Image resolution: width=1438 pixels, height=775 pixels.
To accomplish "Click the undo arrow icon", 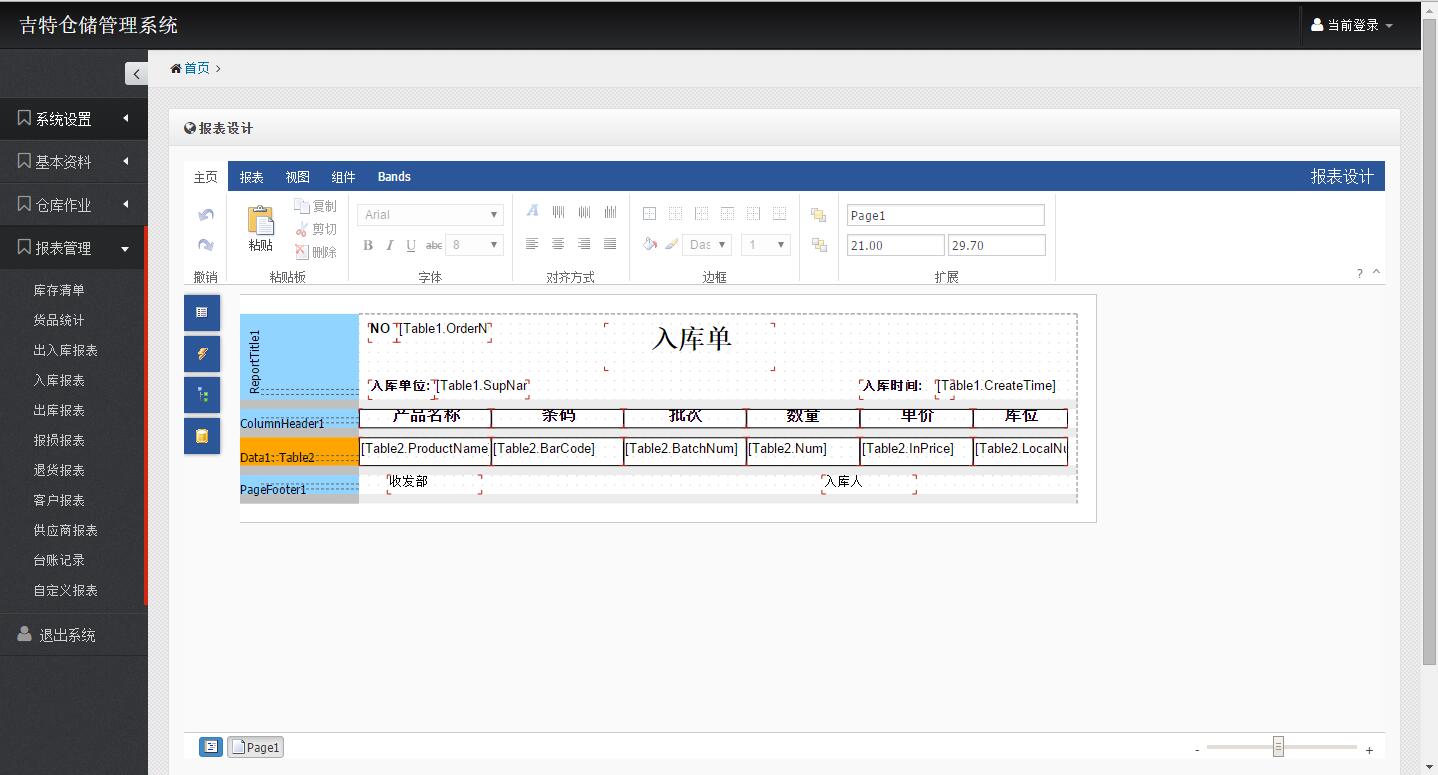I will 206,215.
